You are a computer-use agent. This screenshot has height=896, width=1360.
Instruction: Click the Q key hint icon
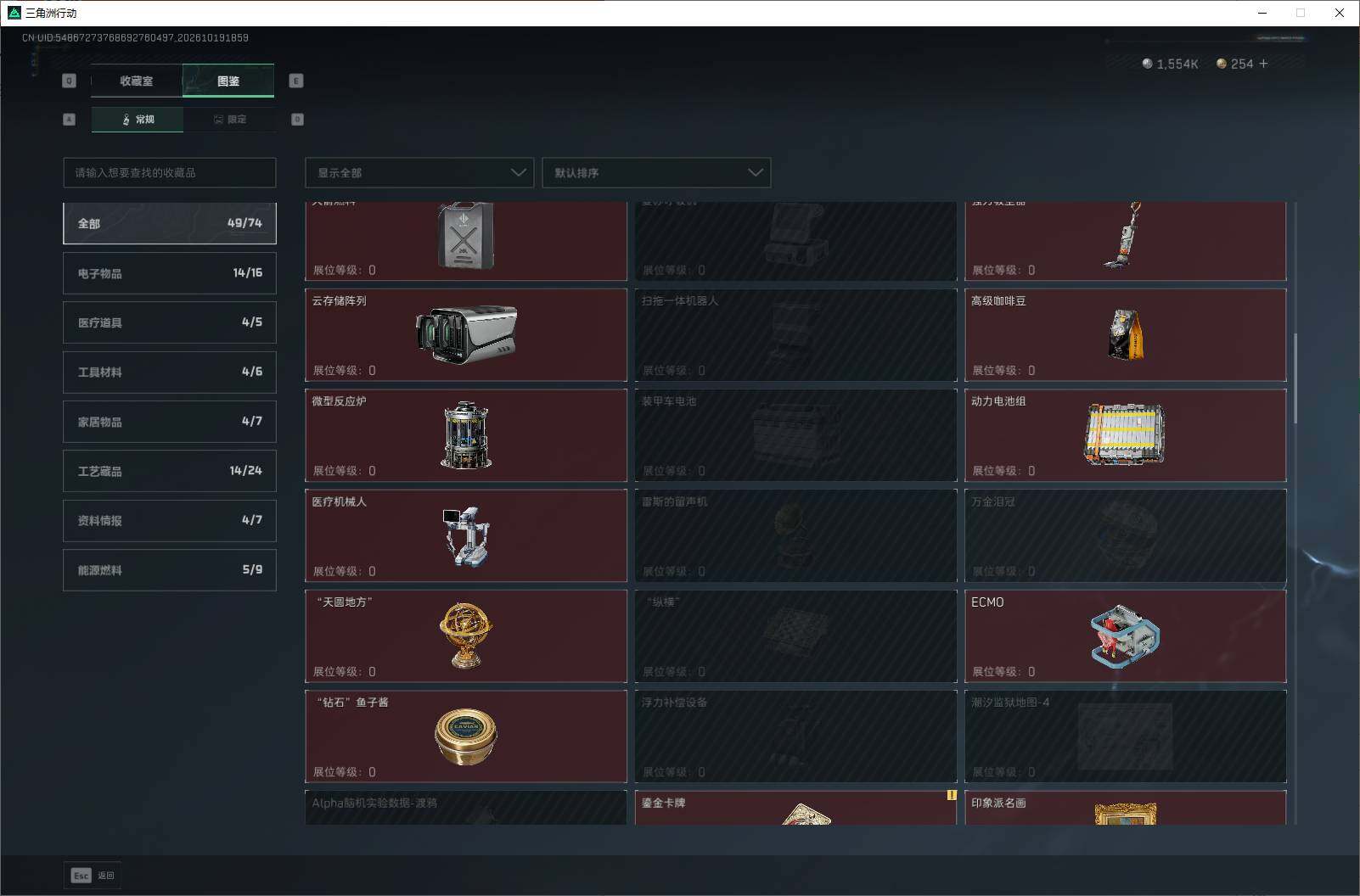(70, 81)
